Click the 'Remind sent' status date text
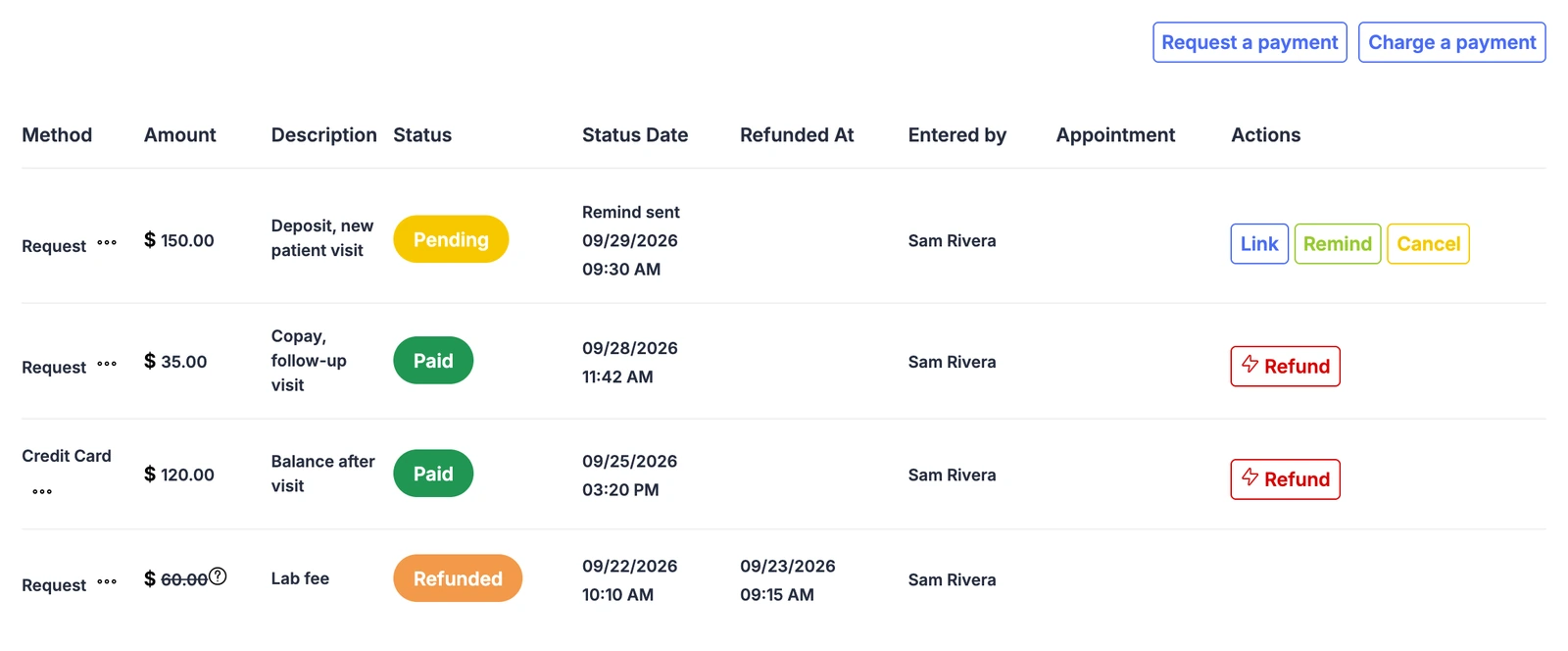Viewport: 1568px width, 651px height. click(x=631, y=212)
